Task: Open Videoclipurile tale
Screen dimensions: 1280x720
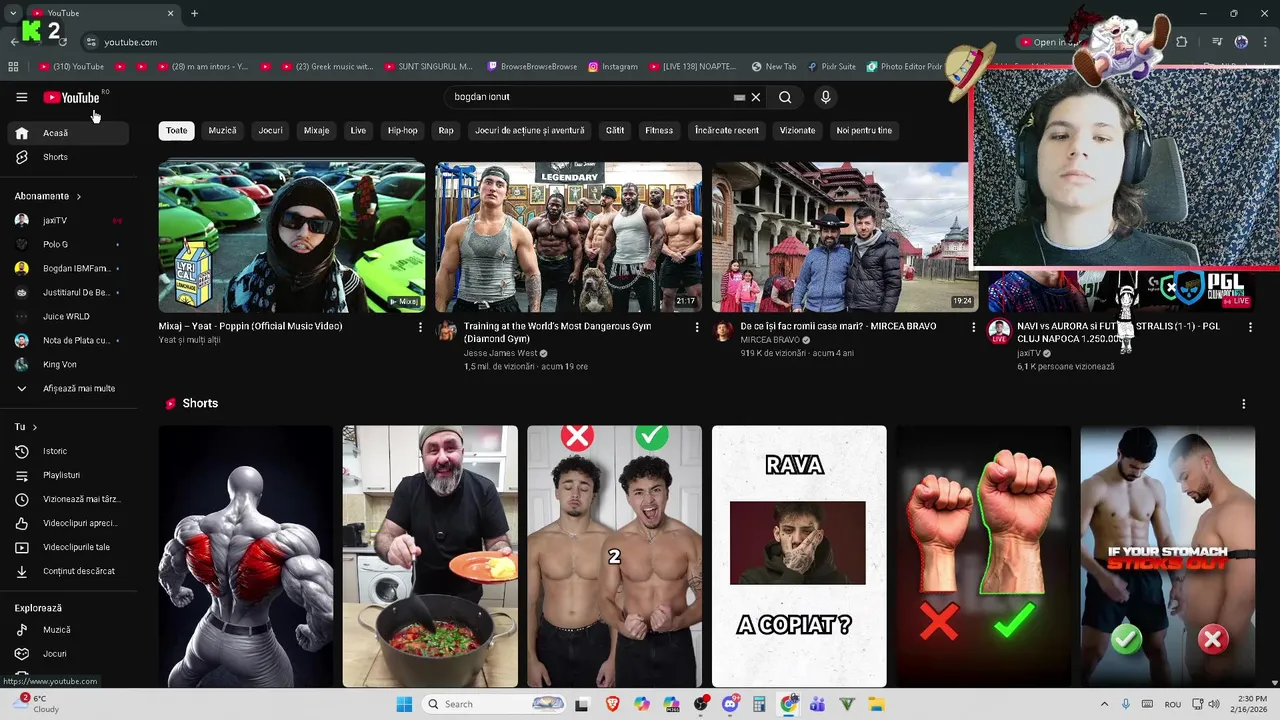Action: click(68, 547)
